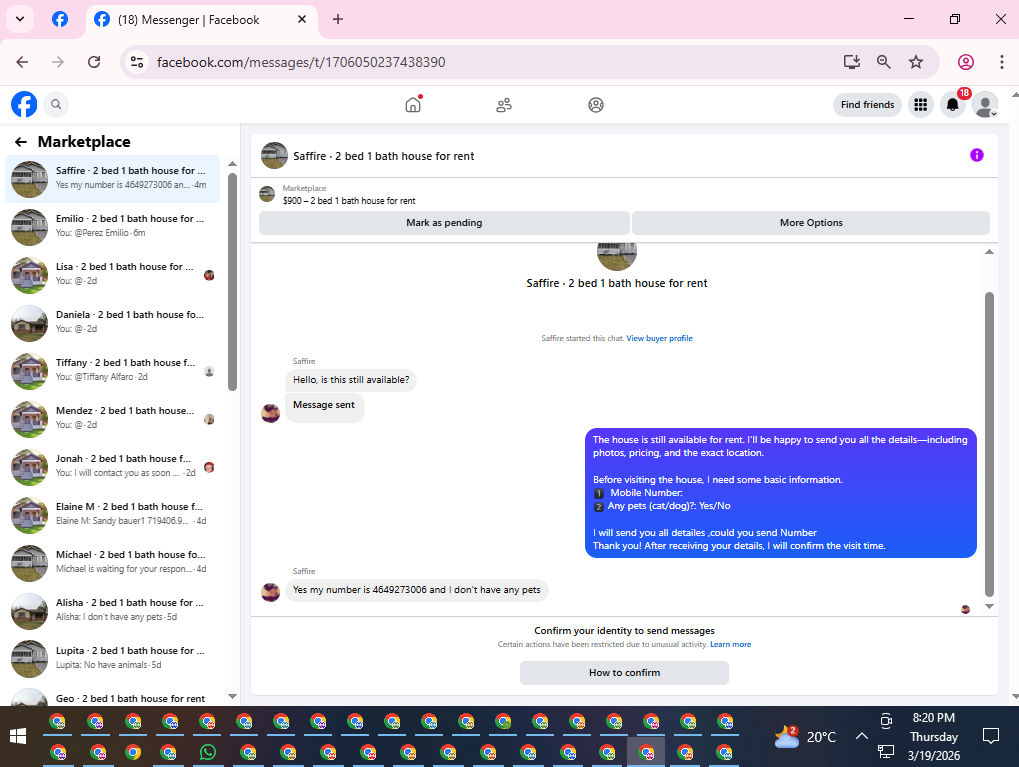Open Windows Start menu
The height and width of the screenshot is (767, 1019).
pos(18,736)
